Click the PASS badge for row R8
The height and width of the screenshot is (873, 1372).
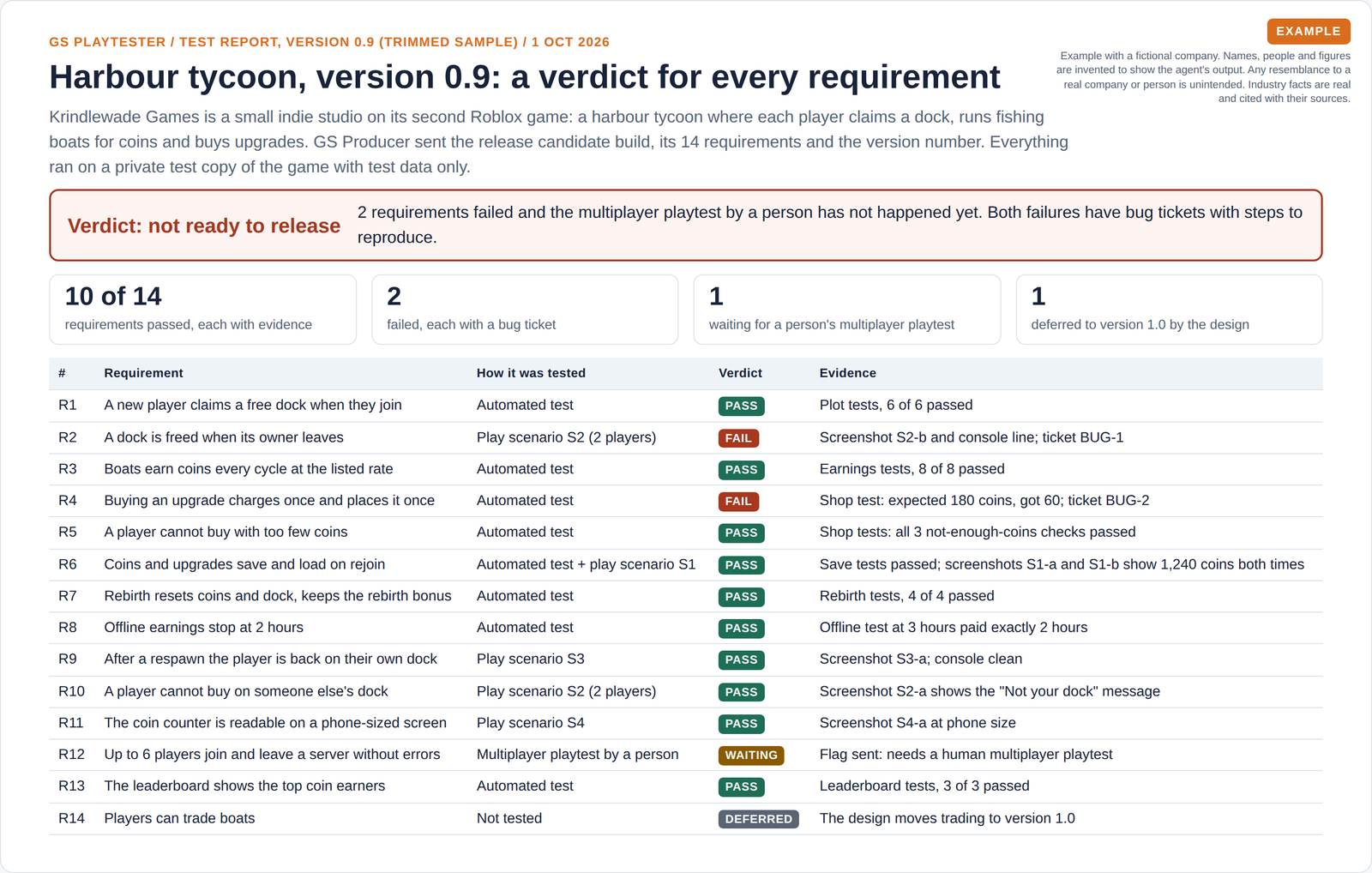[x=741, y=628]
